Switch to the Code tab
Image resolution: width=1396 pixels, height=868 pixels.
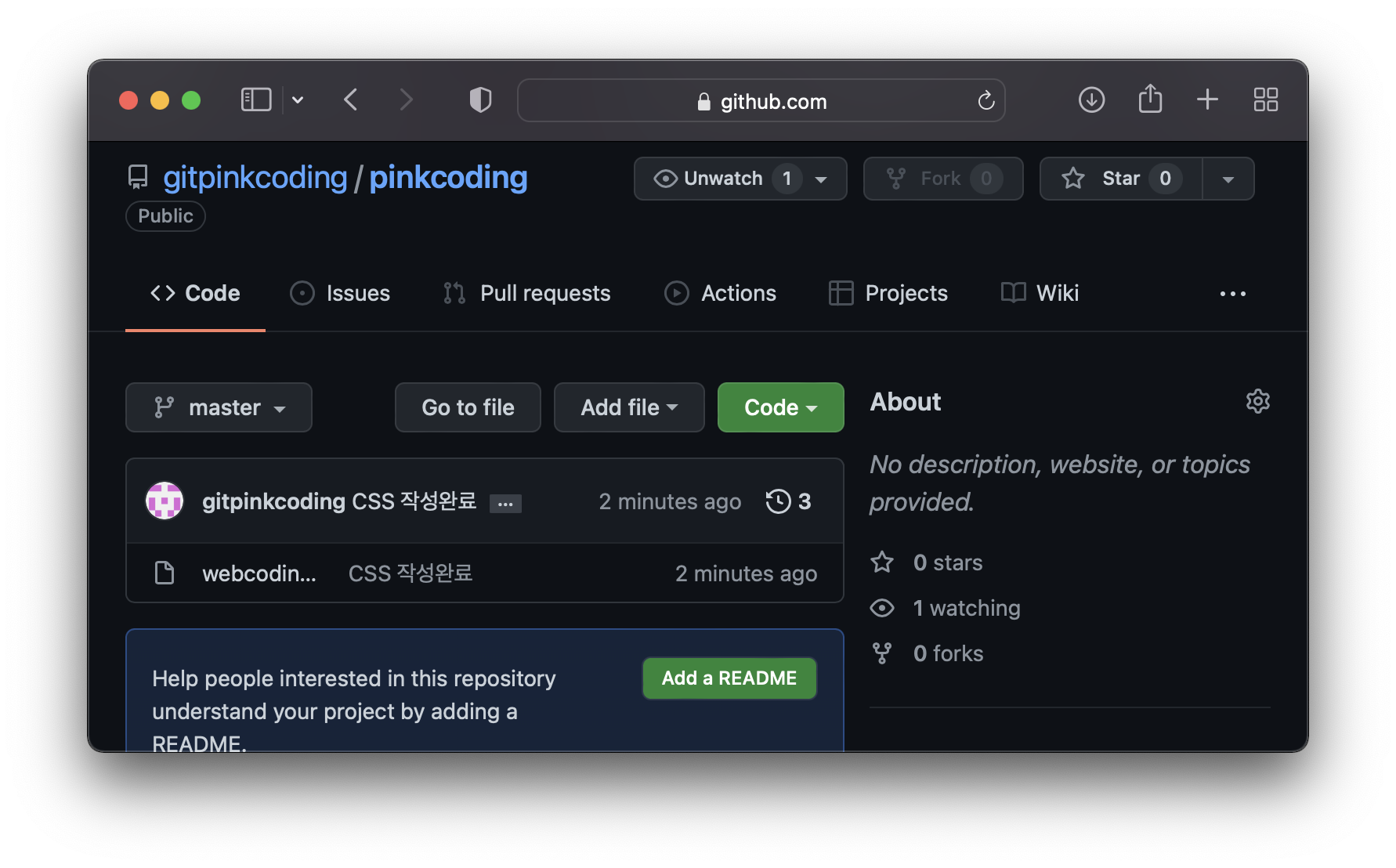[195, 293]
